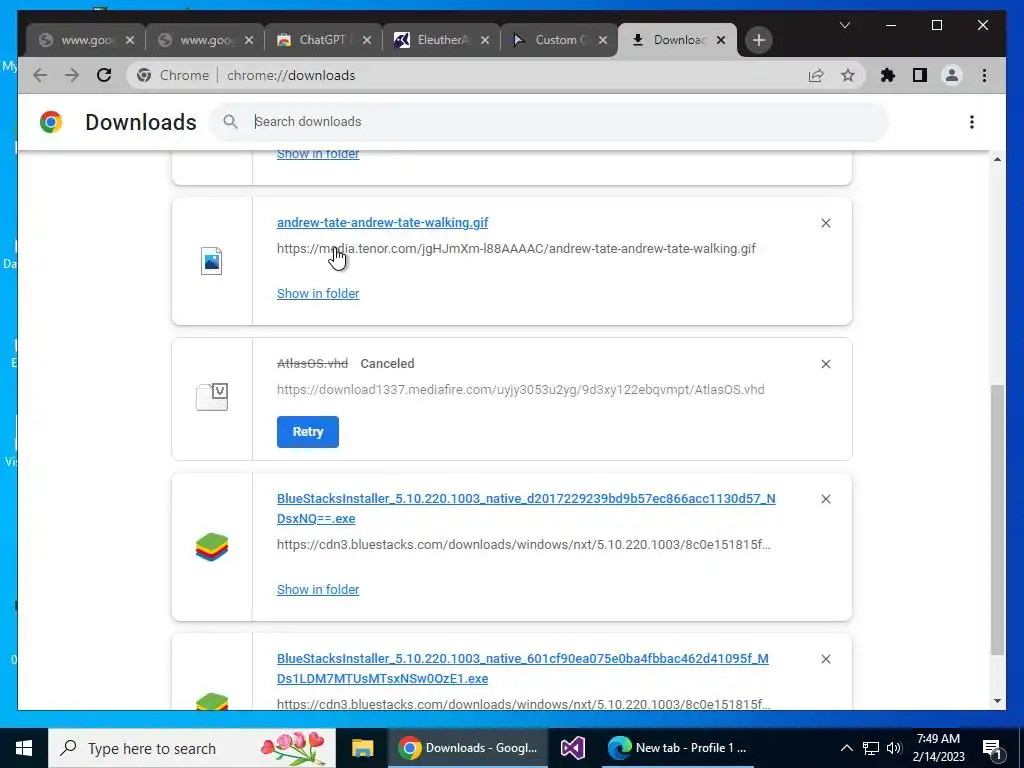The width and height of the screenshot is (1024, 768).
Task: Click the first BlueStacks icon
Action: coord(212,547)
